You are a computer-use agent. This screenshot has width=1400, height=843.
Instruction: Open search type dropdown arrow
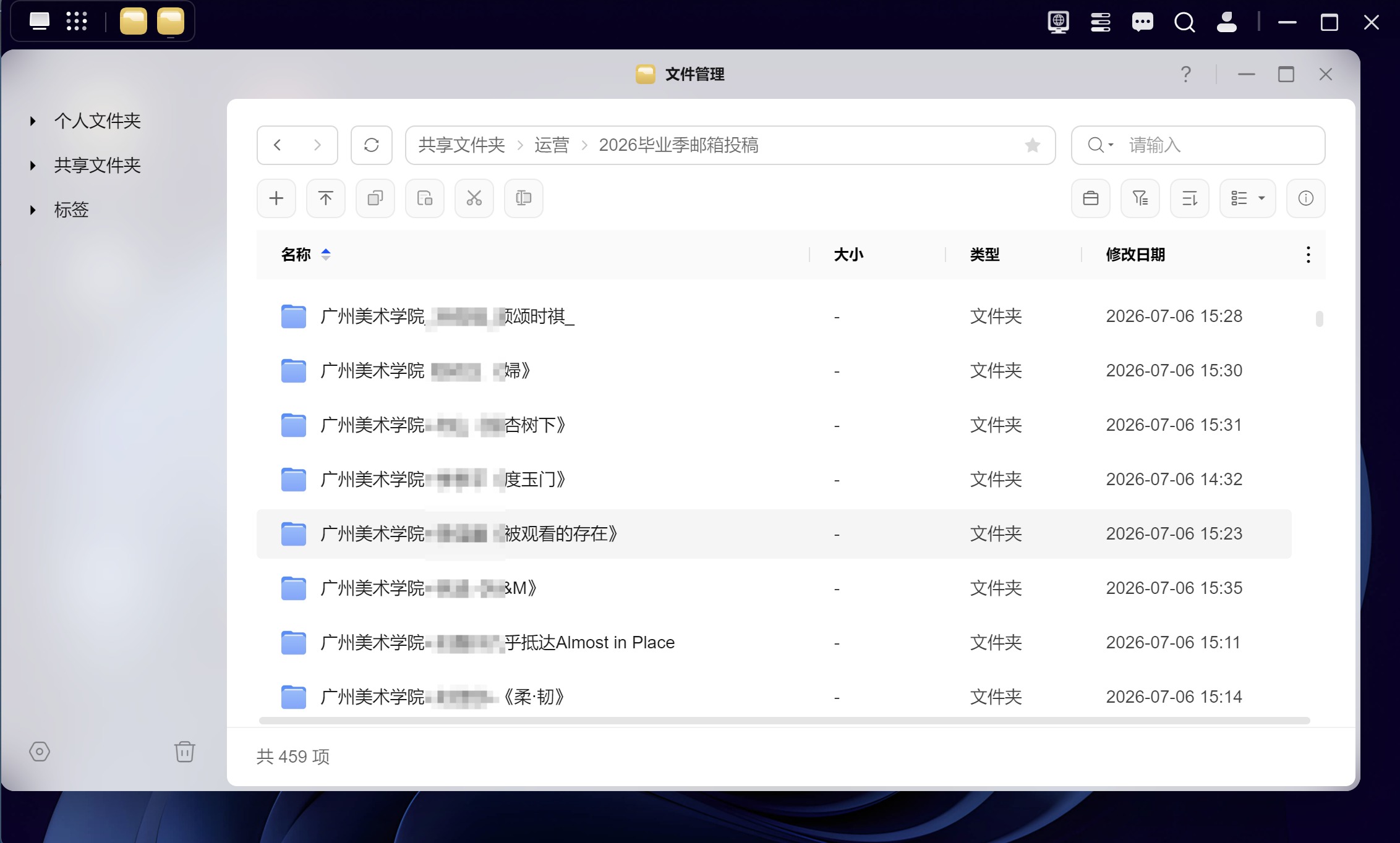(x=1111, y=145)
